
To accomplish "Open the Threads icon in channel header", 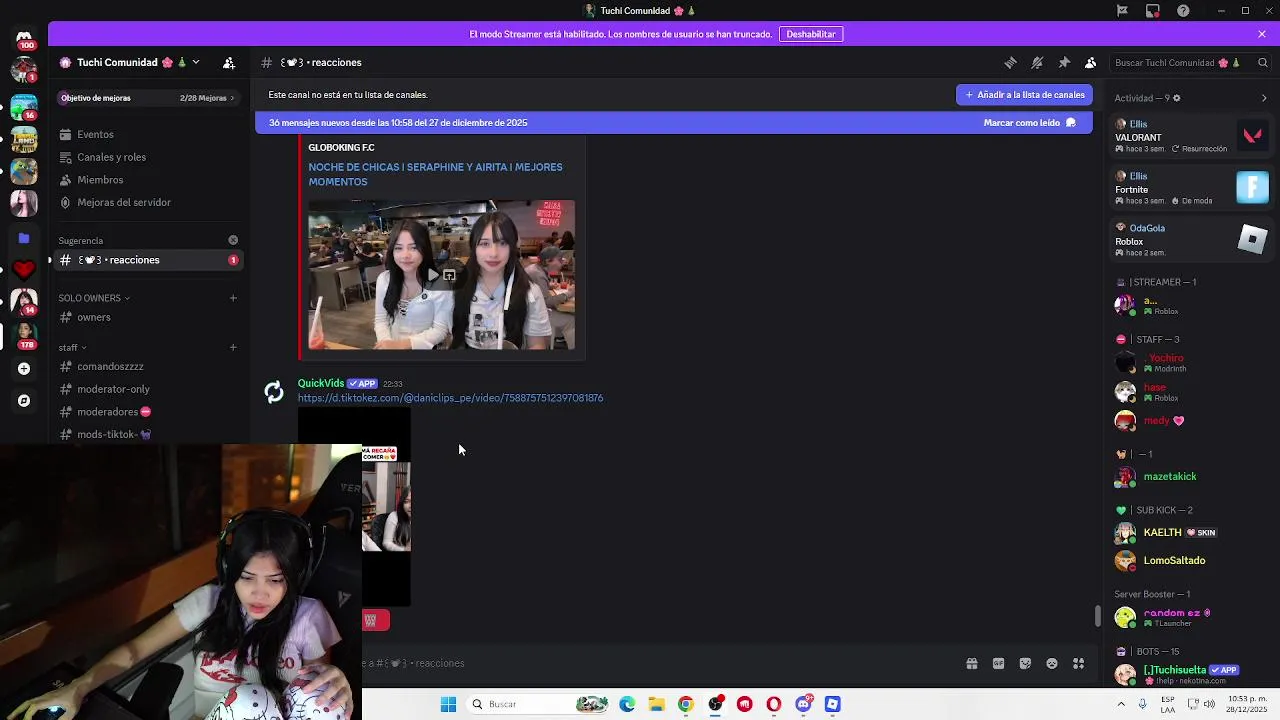I will click(1010, 62).
